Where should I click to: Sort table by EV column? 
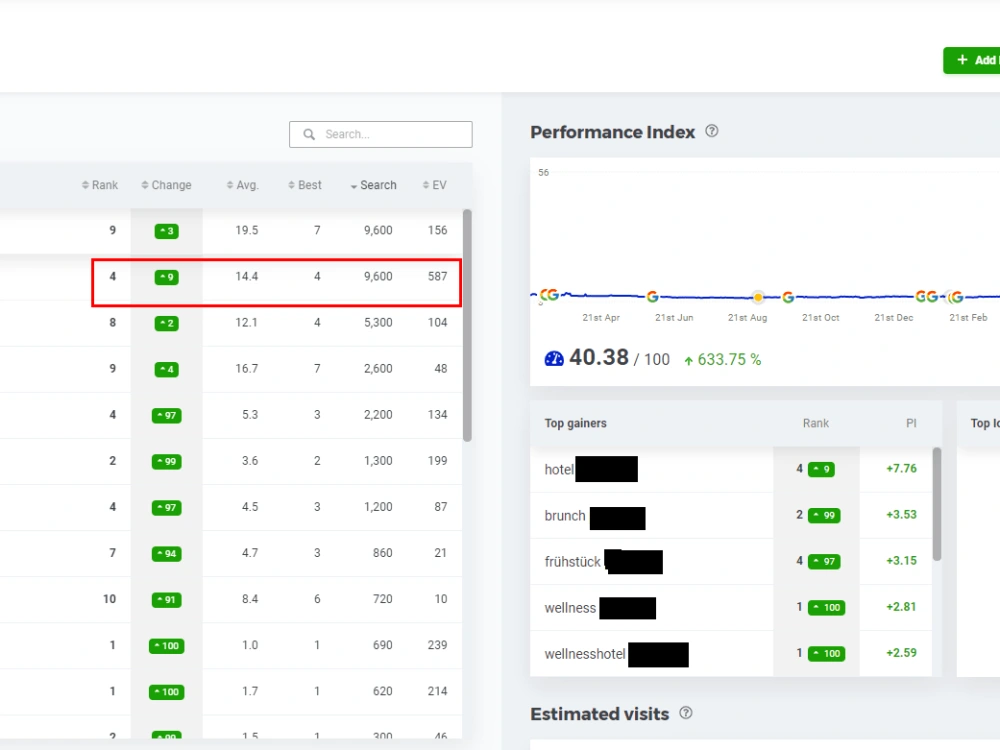434,185
